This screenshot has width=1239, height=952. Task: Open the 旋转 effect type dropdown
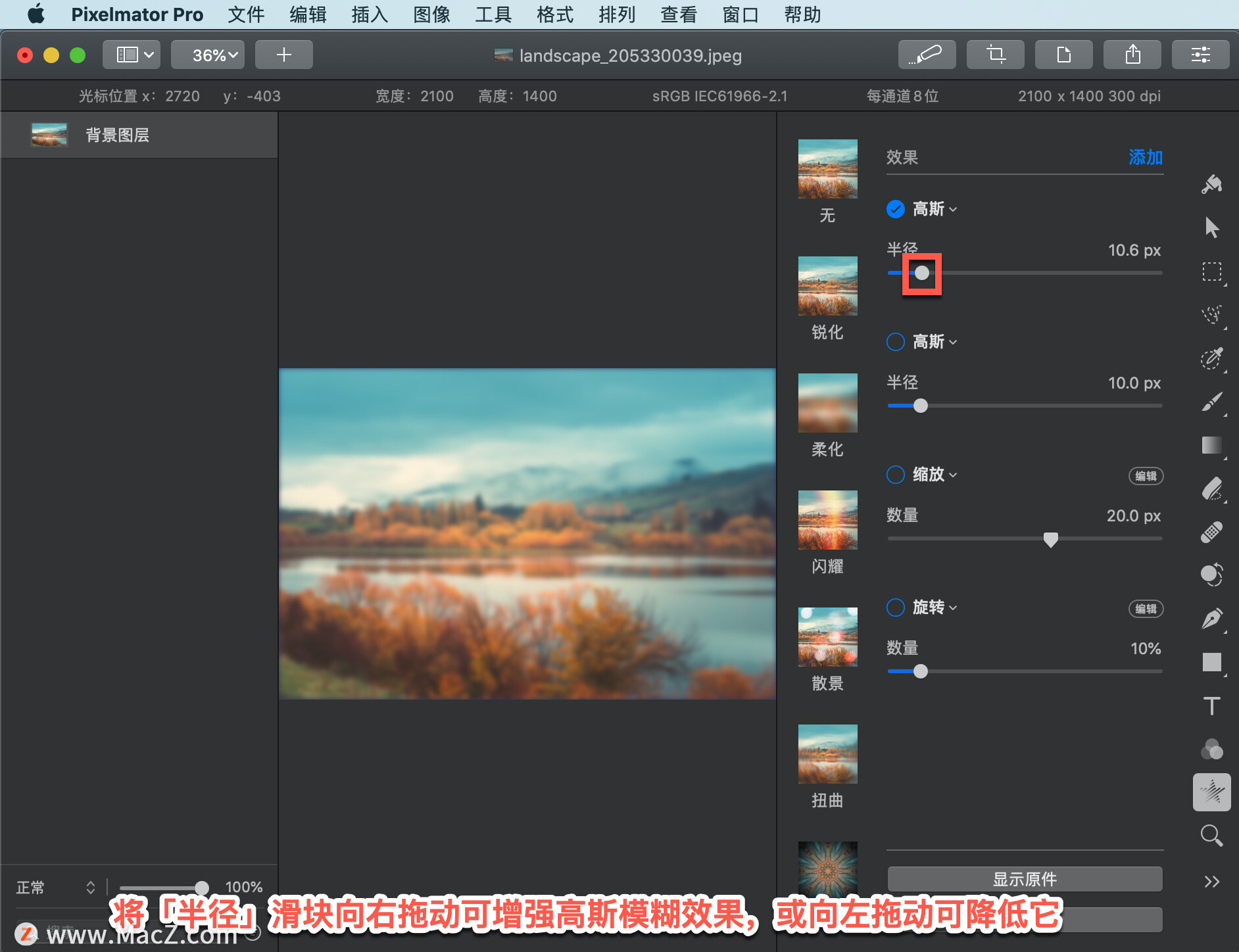(x=935, y=607)
